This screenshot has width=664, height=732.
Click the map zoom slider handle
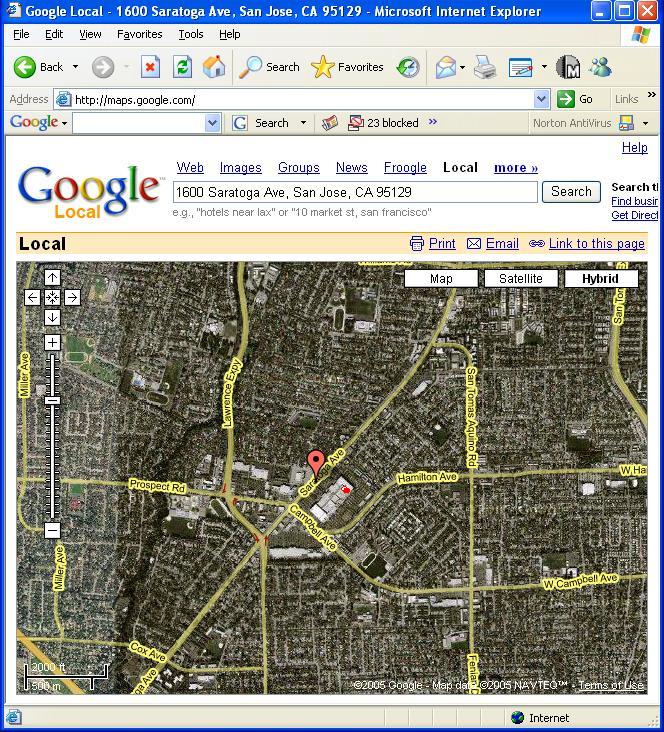pos(52,400)
